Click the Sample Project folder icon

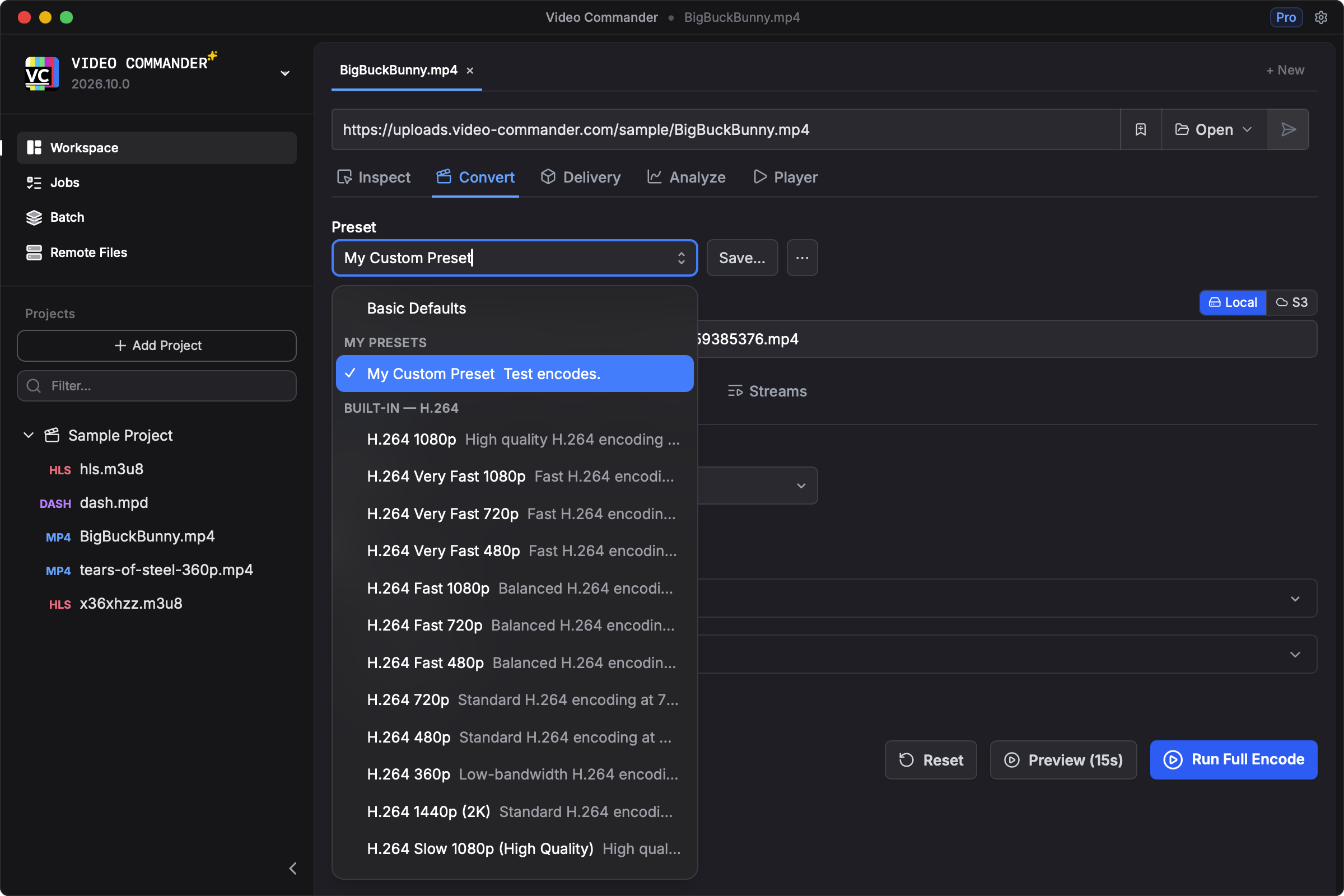52,435
